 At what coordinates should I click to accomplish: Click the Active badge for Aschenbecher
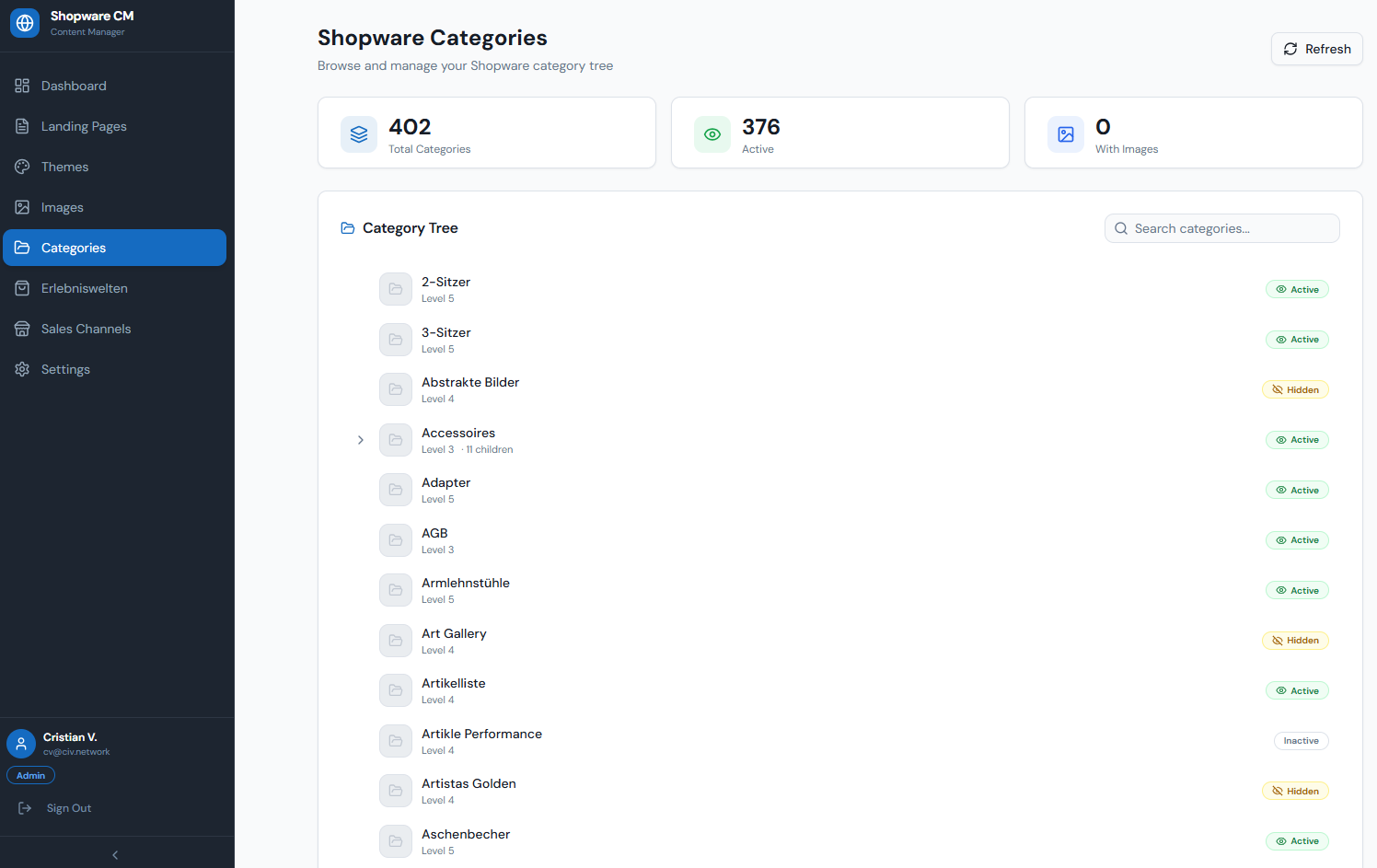[x=1297, y=841]
